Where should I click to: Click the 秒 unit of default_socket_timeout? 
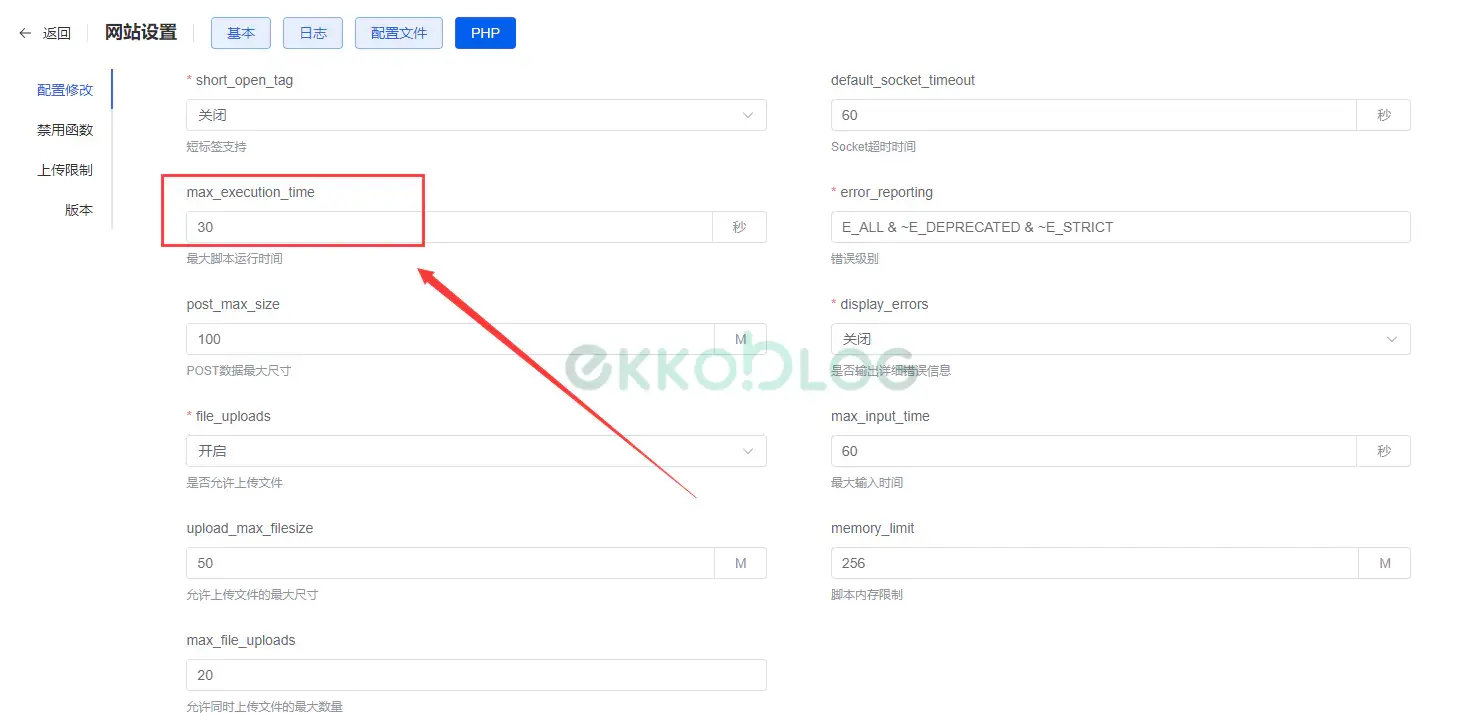[x=1384, y=115]
